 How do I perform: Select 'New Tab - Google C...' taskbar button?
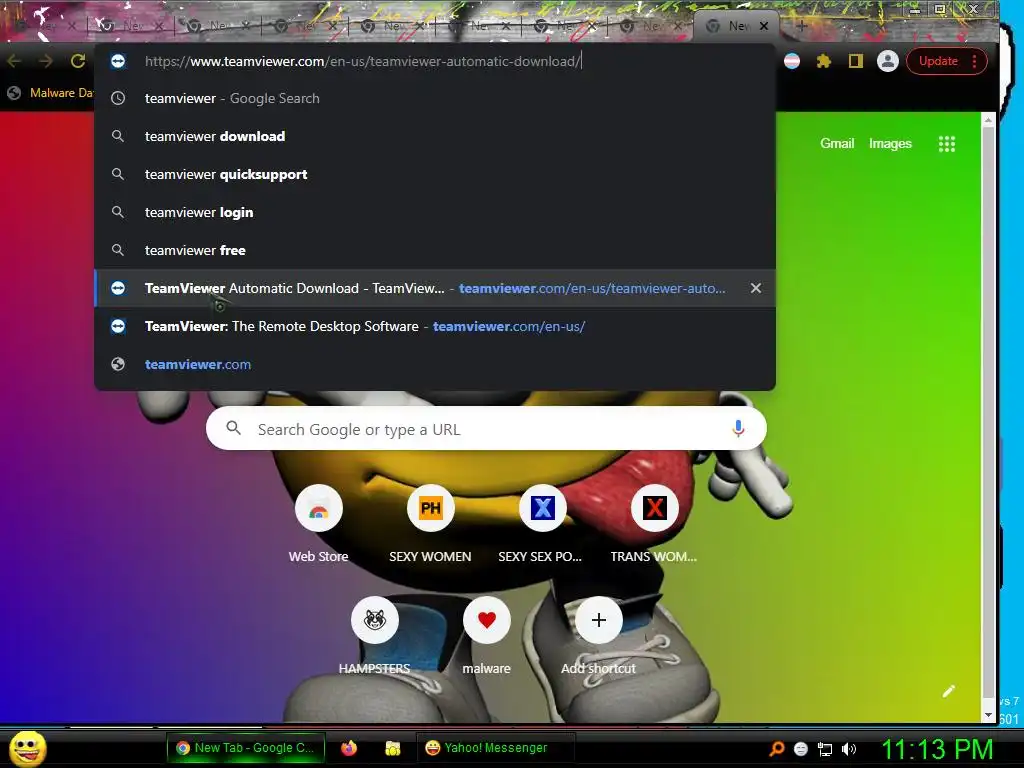pyautogui.click(x=246, y=748)
